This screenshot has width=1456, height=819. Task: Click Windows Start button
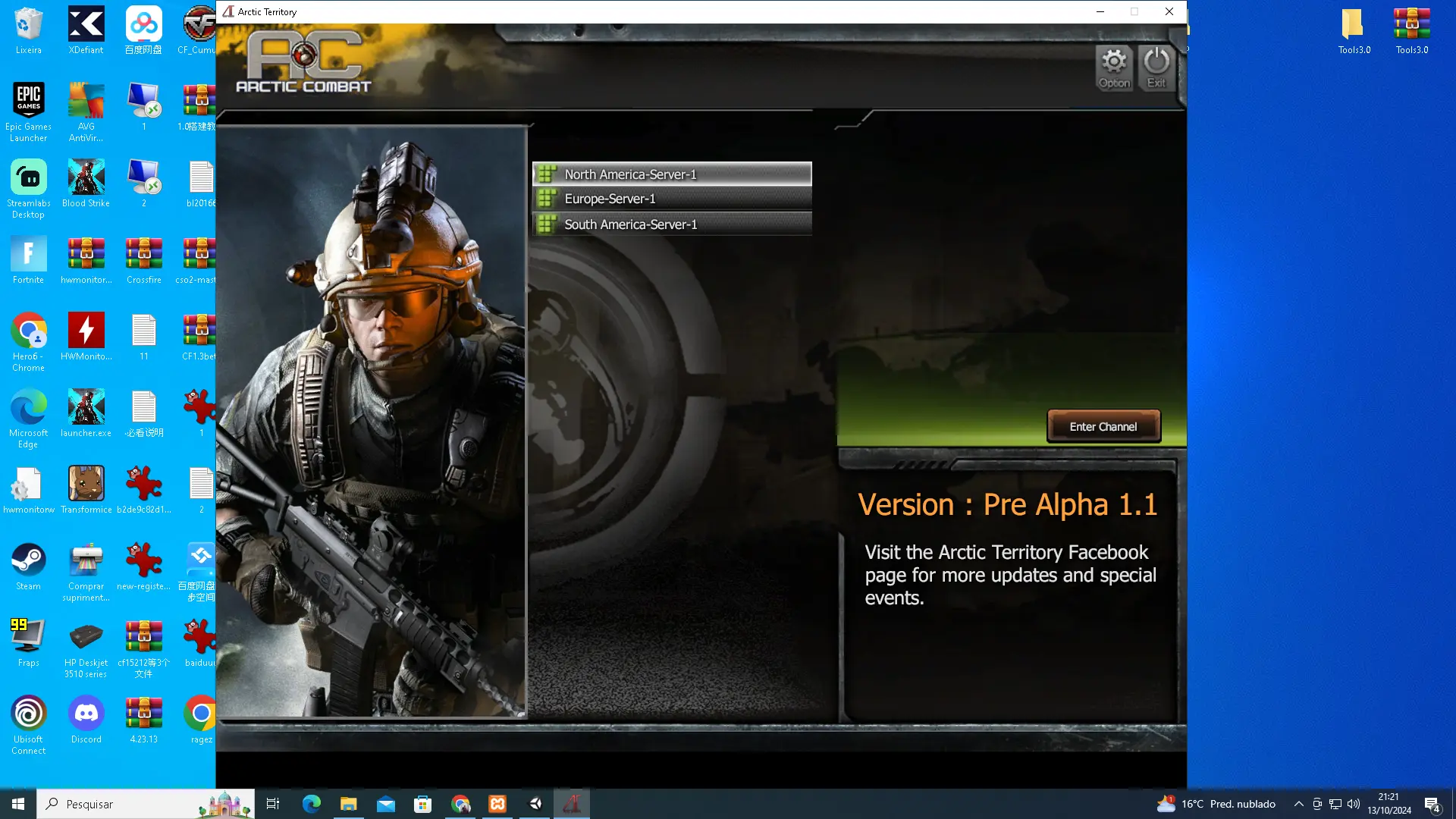click(x=18, y=804)
